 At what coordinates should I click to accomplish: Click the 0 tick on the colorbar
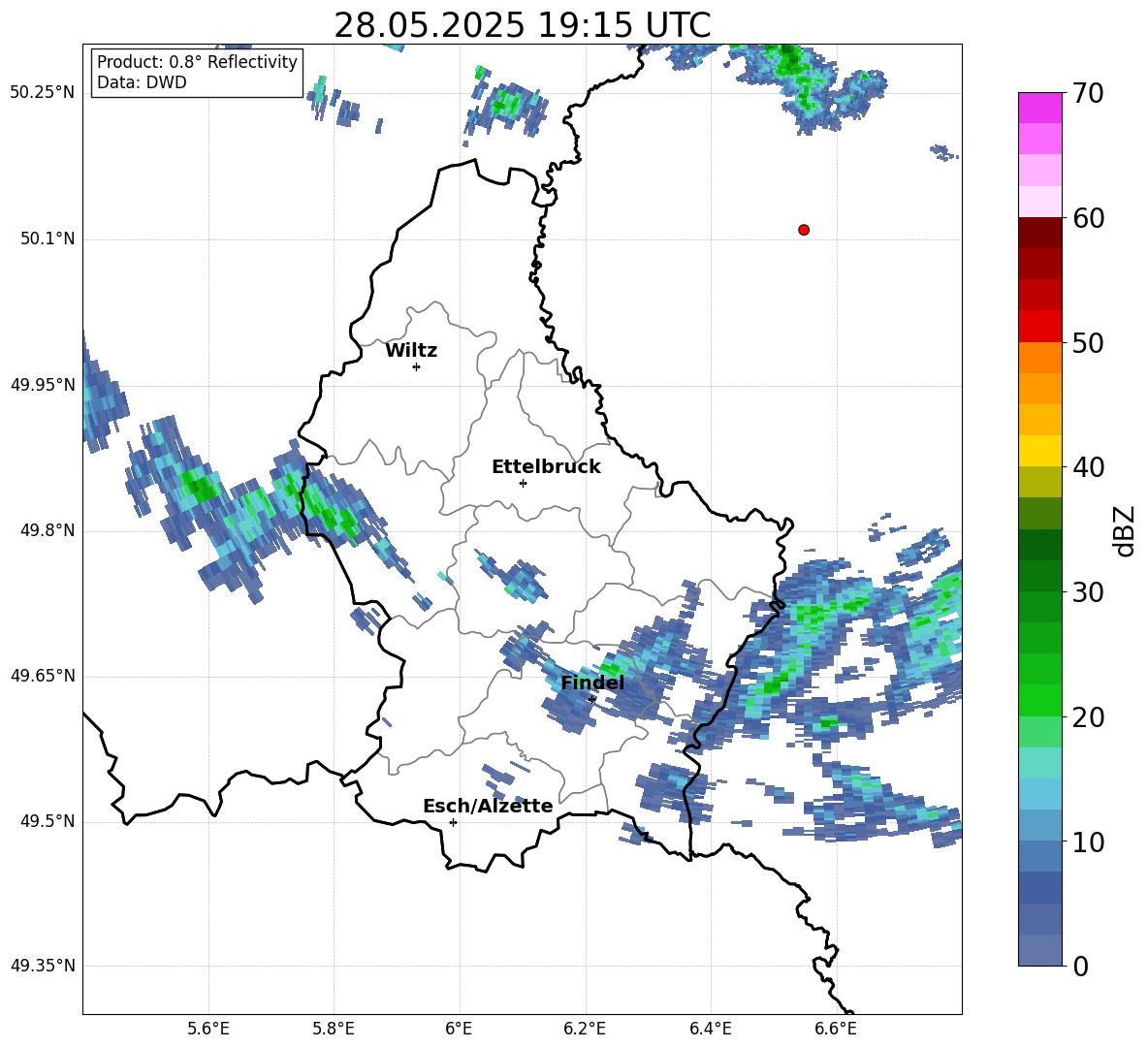tap(1080, 966)
